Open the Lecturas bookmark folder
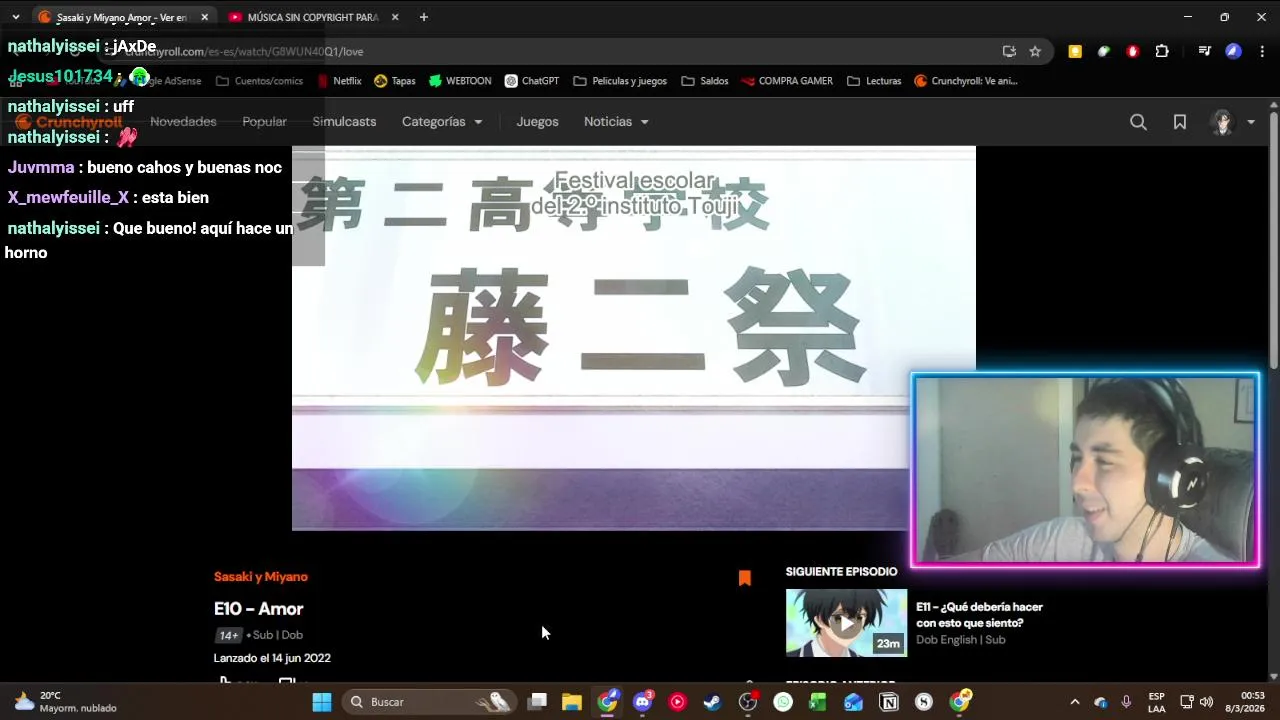The image size is (1280, 720). [x=874, y=81]
